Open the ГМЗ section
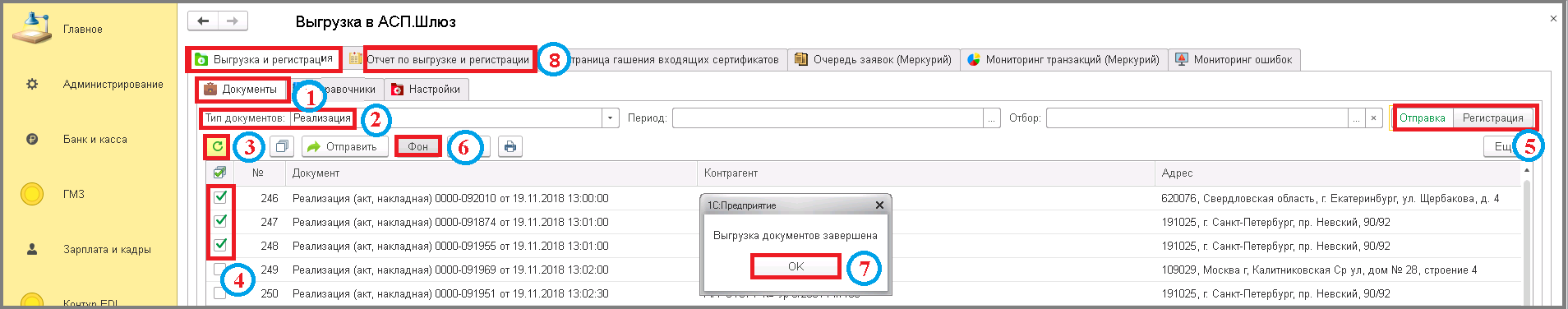This screenshot has height=309, width=1568. tap(73, 194)
